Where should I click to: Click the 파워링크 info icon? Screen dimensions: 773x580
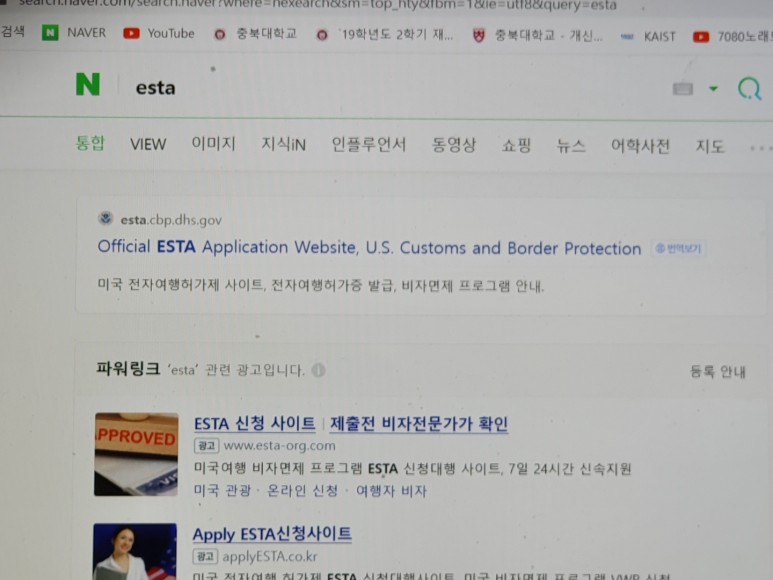[x=318, y=370]
